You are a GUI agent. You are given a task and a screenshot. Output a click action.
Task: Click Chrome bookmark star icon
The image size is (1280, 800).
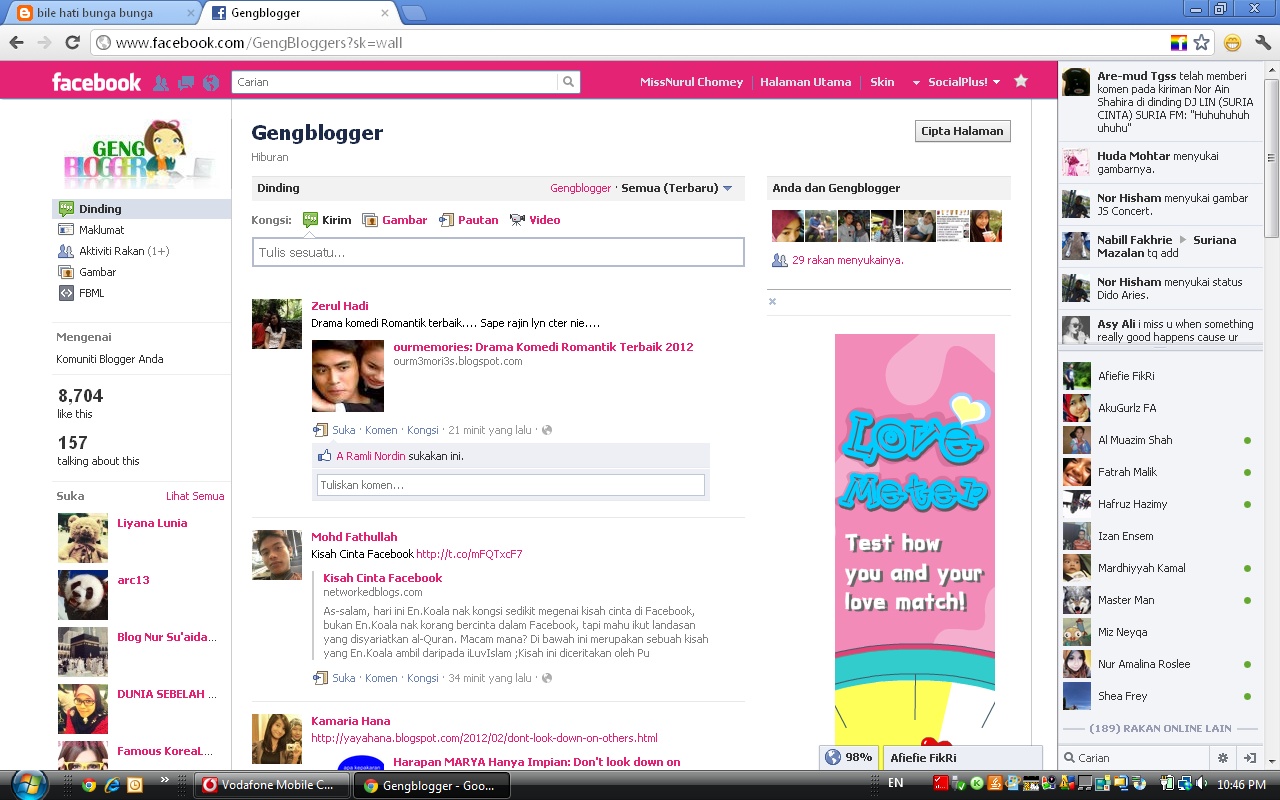(1201, 43)
